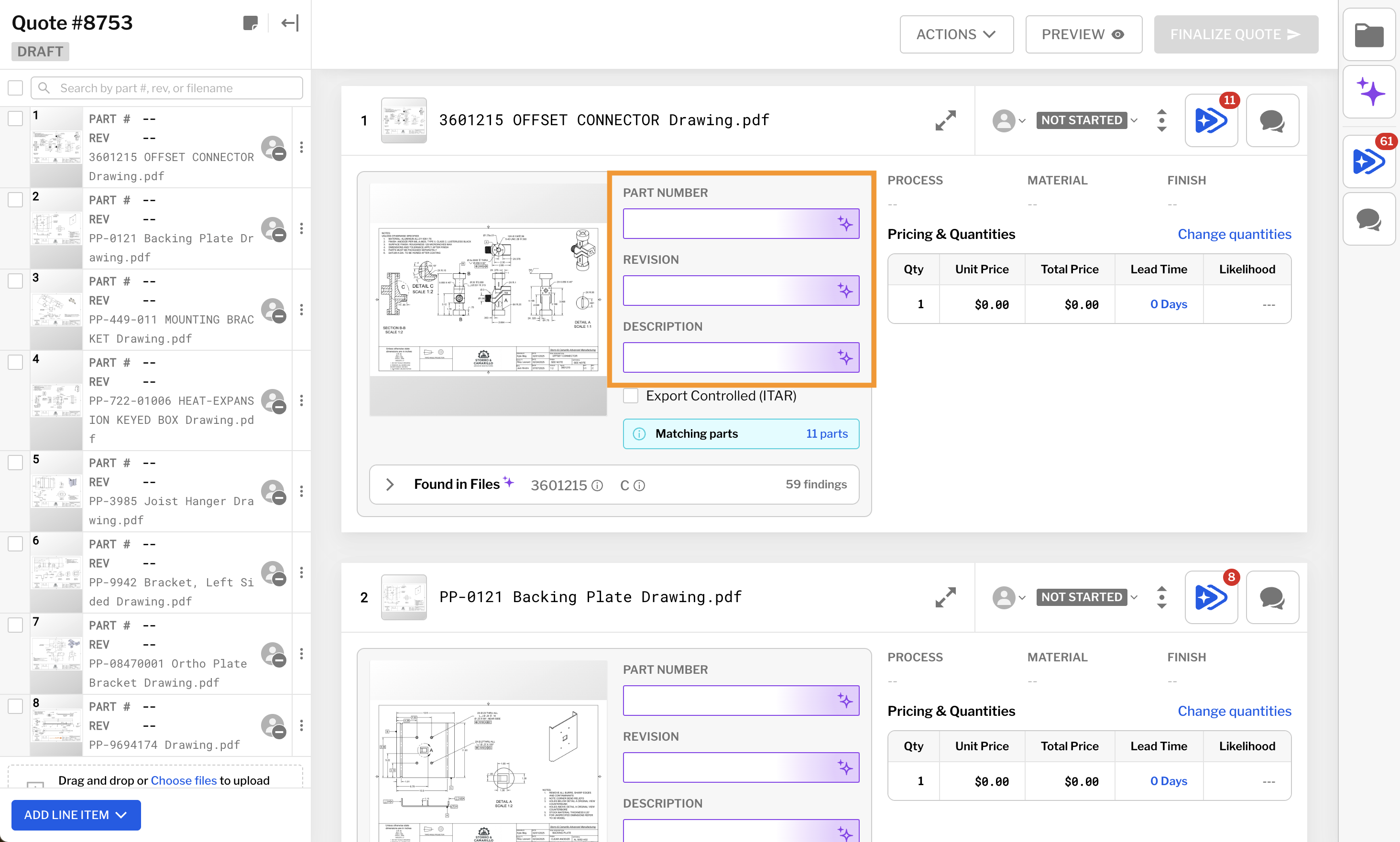Open NOT STARTED status dropdown for line item 1

(x=1087, y=120)
